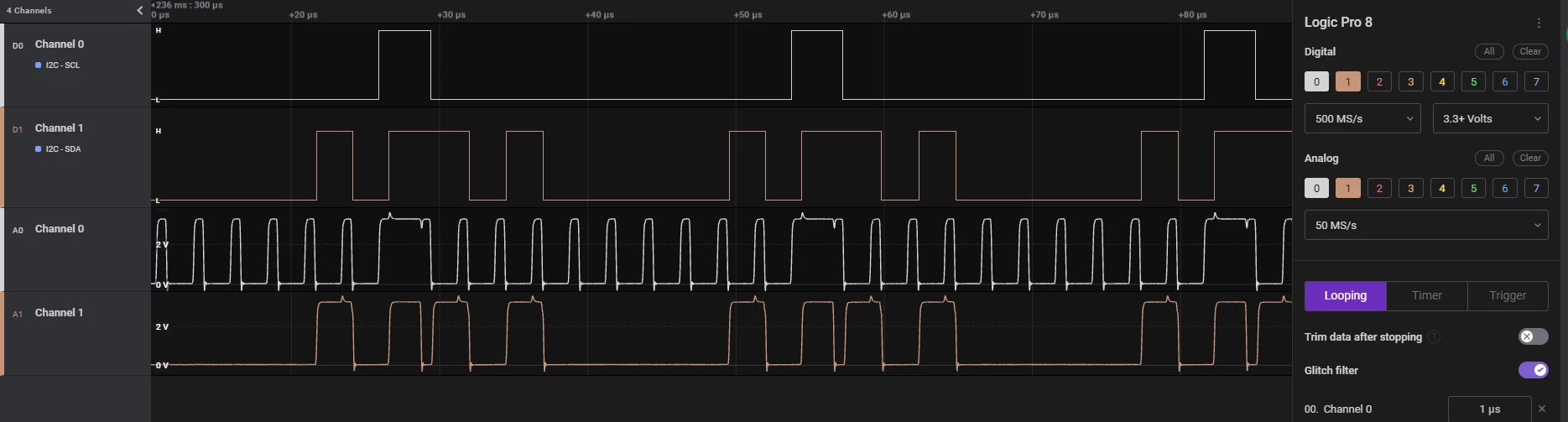Open the 500 MS/s digital sample rate dropdown
The width and height of the screenshot is (1568, 422).
click(1362, 118)
